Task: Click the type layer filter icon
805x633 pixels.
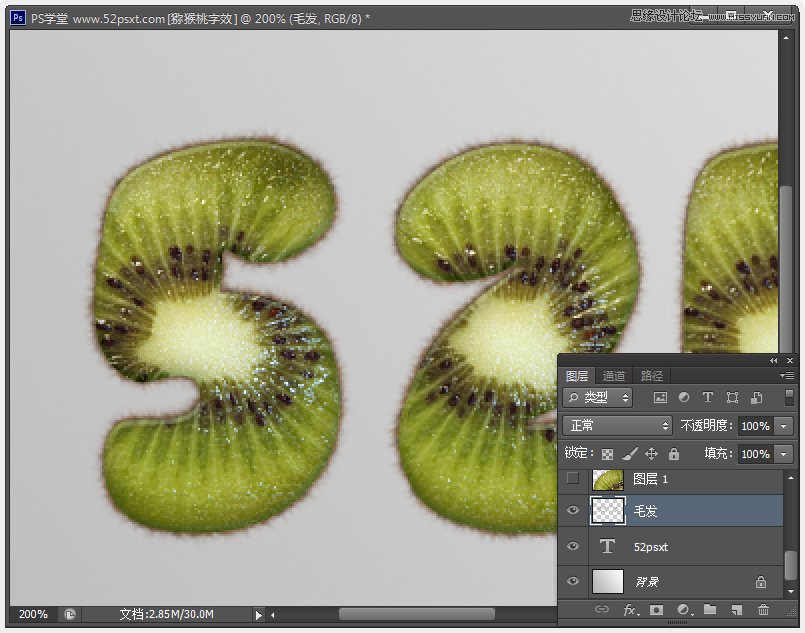Action: coord(708,398)
